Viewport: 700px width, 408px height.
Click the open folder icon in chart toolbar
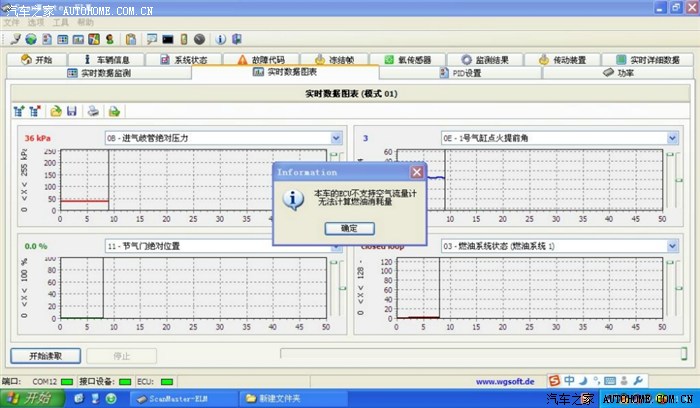point(56,111)
